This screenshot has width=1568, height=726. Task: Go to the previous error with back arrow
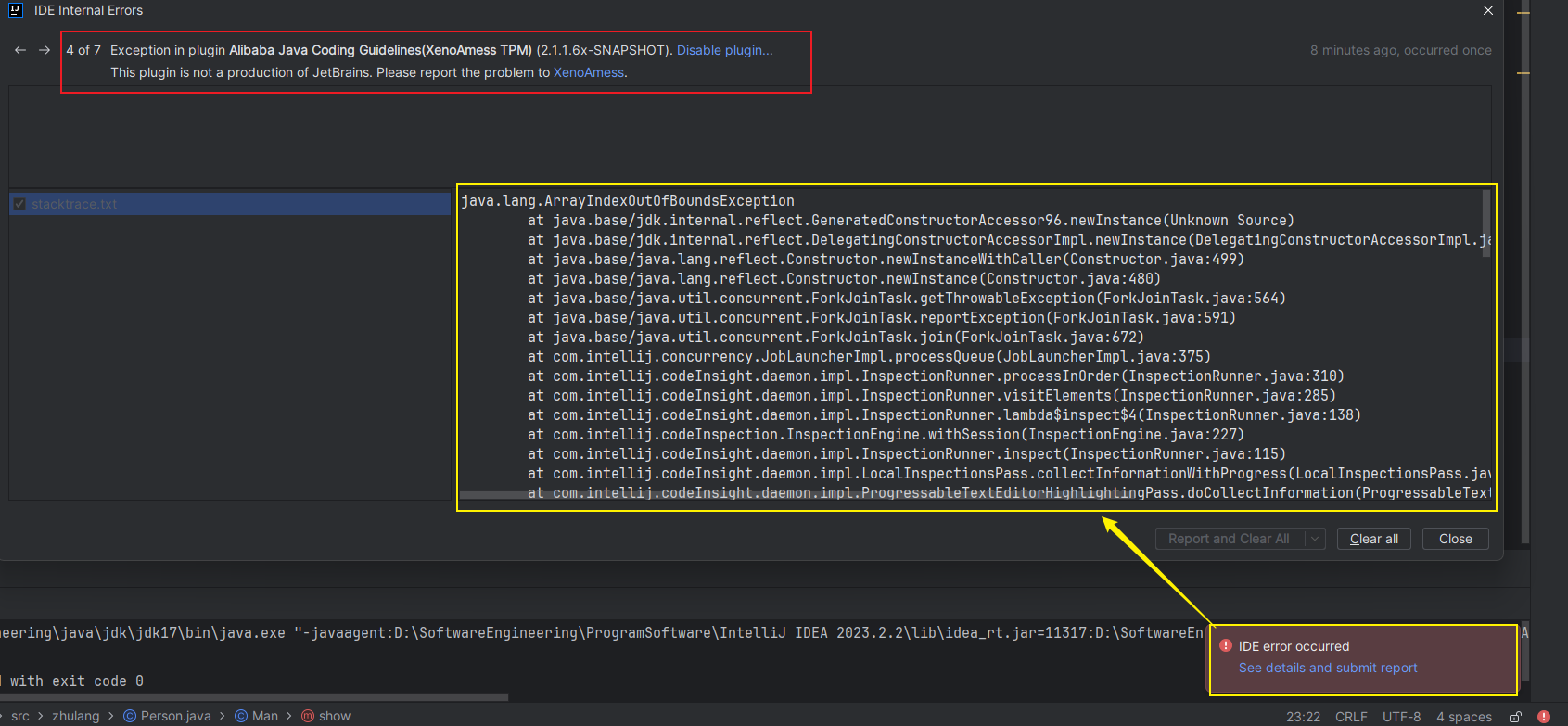(20, 50)
